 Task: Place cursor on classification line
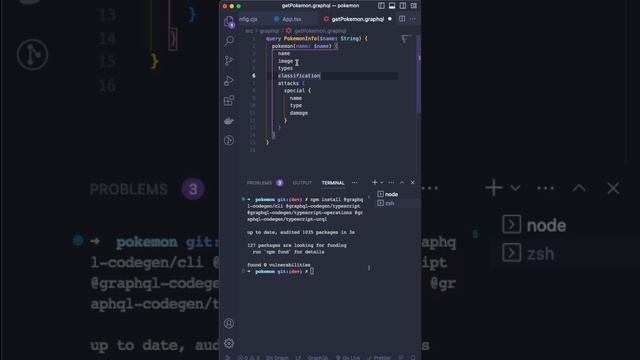[x=299, y=76]
